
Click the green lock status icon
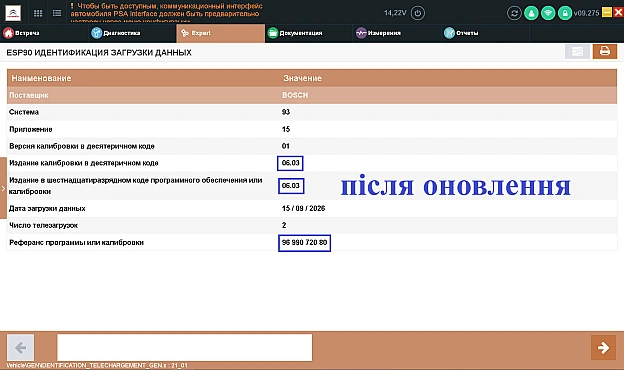[565, 13]
